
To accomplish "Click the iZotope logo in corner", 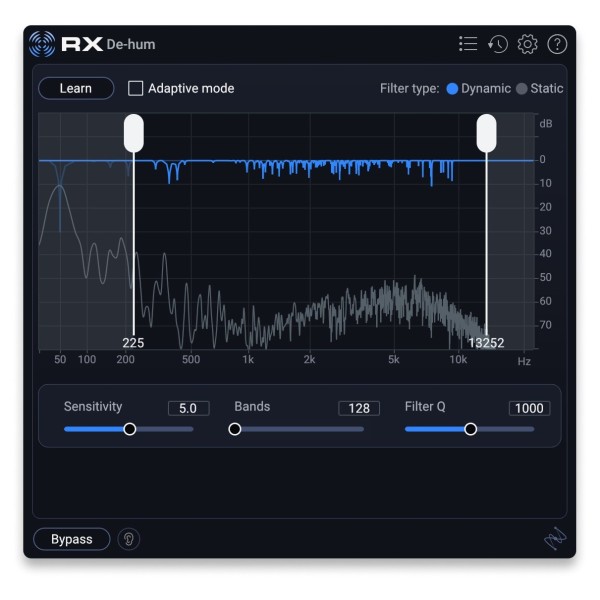I will (x=555, y=538).
